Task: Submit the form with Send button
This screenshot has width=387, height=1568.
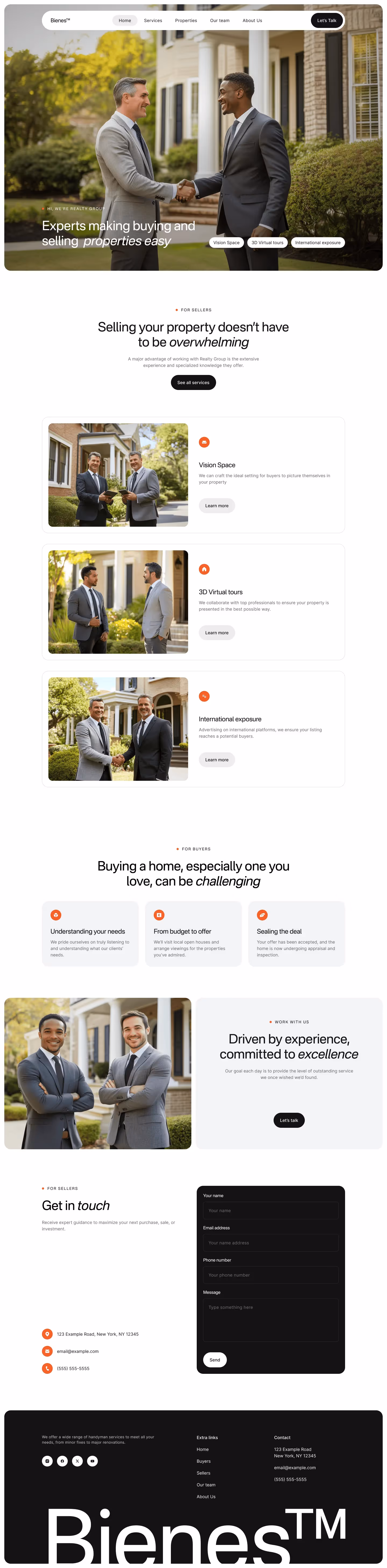Action: coord(214,1360)
